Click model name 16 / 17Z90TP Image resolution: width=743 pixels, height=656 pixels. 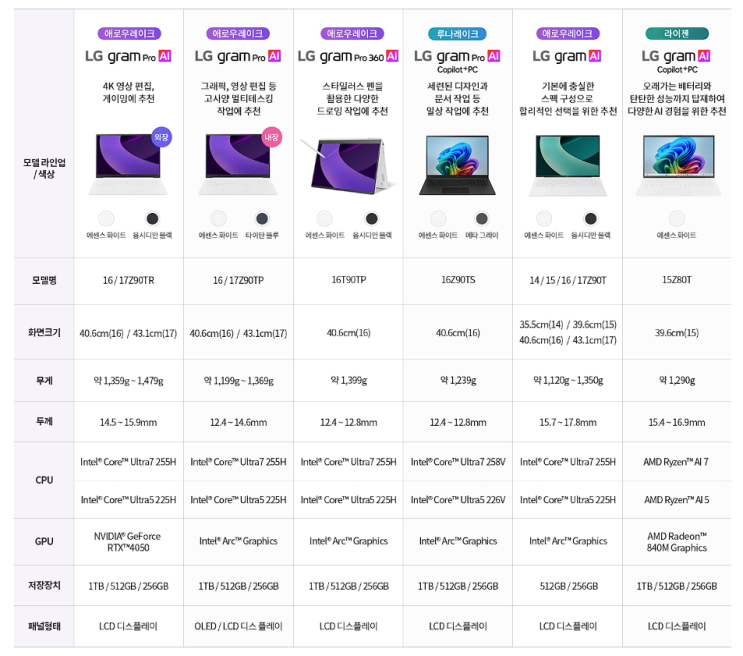point(238,281)
